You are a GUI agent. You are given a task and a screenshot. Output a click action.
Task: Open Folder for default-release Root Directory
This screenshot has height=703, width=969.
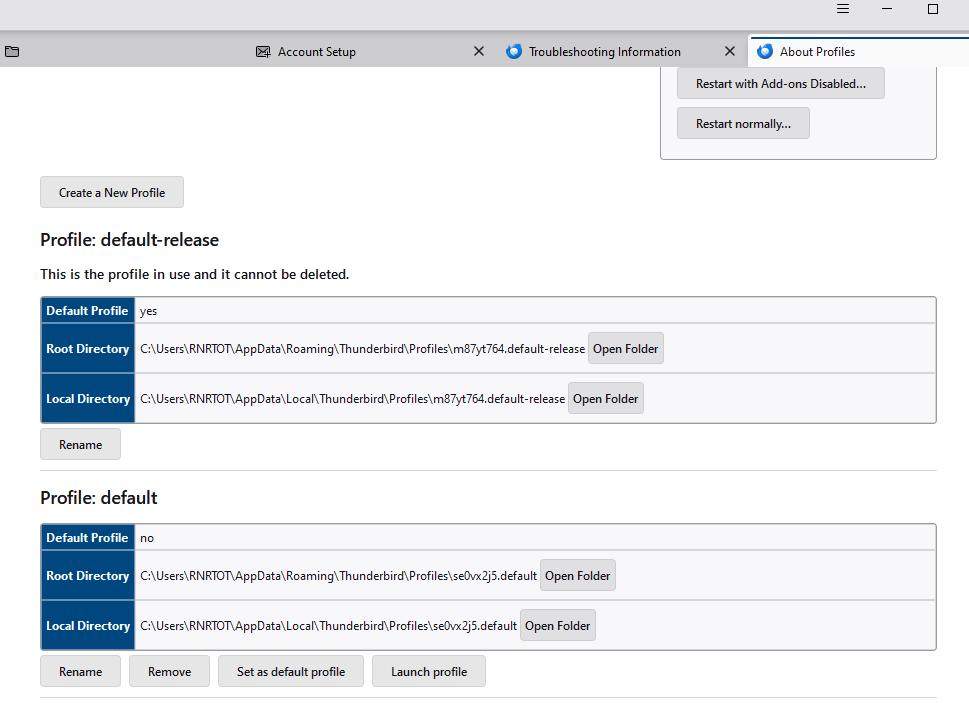[x=625, y=348]
